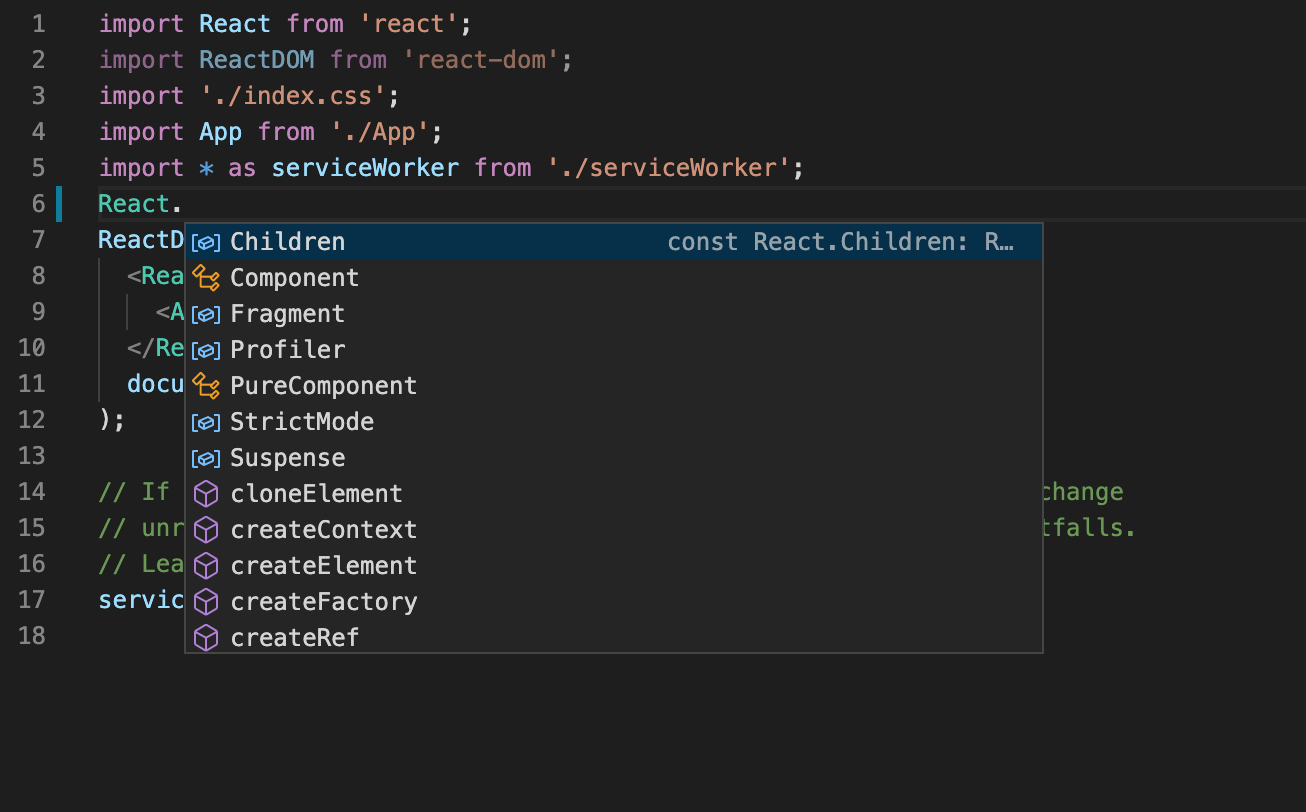Click the method icon beside createElement

tap(206, 565)
